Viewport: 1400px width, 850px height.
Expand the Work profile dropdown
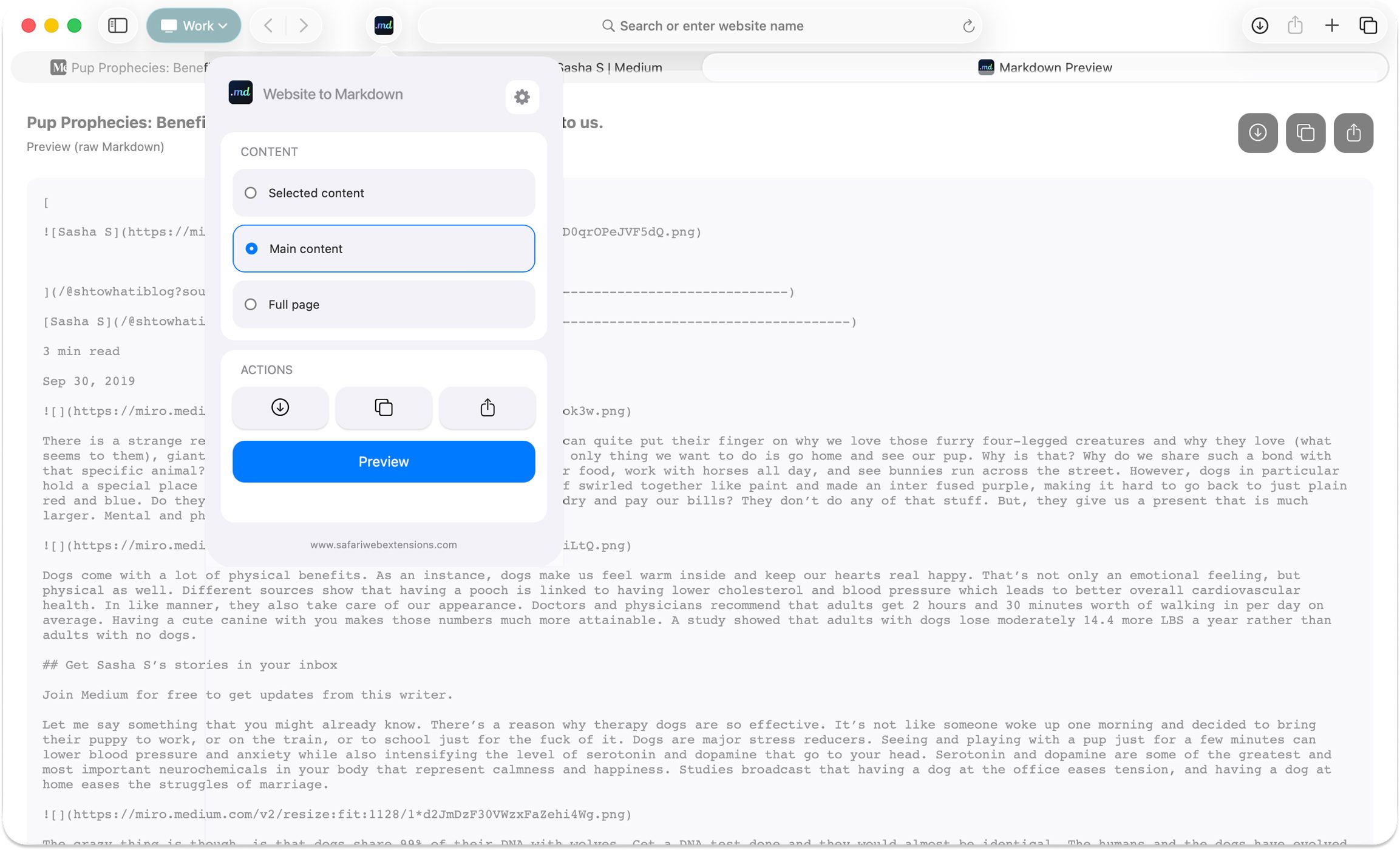click(194, 25)
